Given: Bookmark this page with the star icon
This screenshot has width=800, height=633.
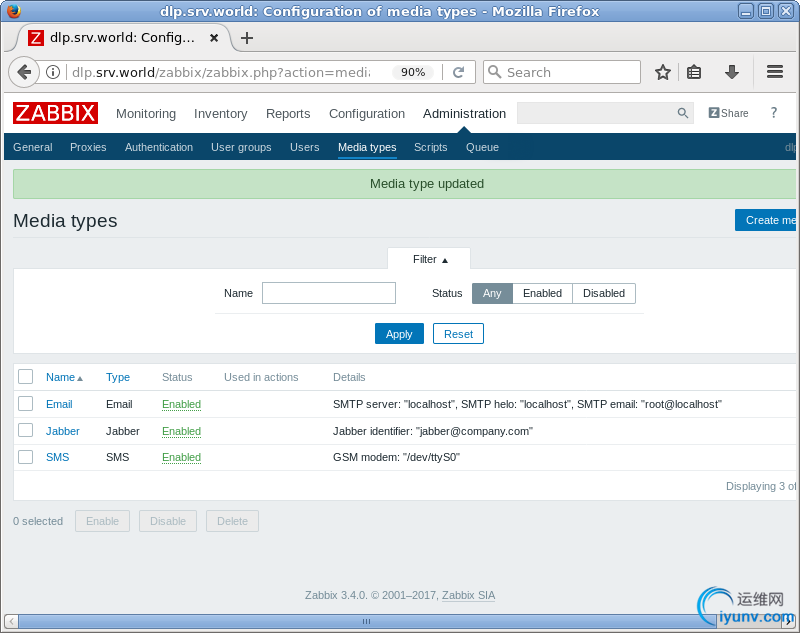Looking at the screenshot, I should point(662,72).
